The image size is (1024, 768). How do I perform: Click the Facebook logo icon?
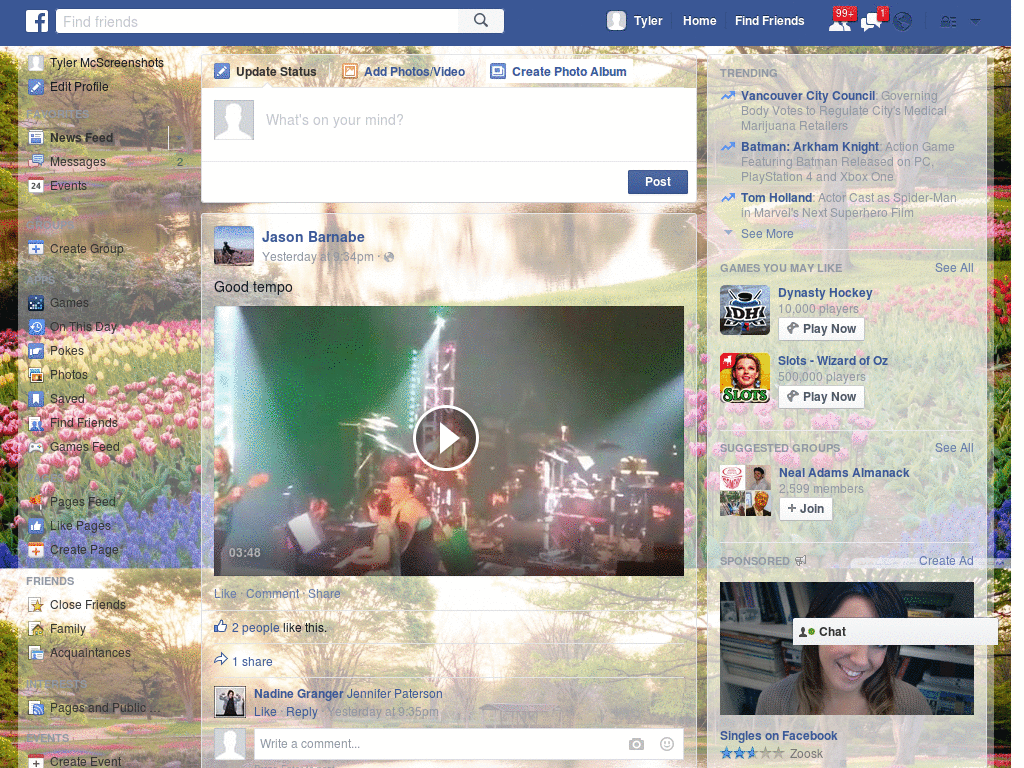click(37, 21)
